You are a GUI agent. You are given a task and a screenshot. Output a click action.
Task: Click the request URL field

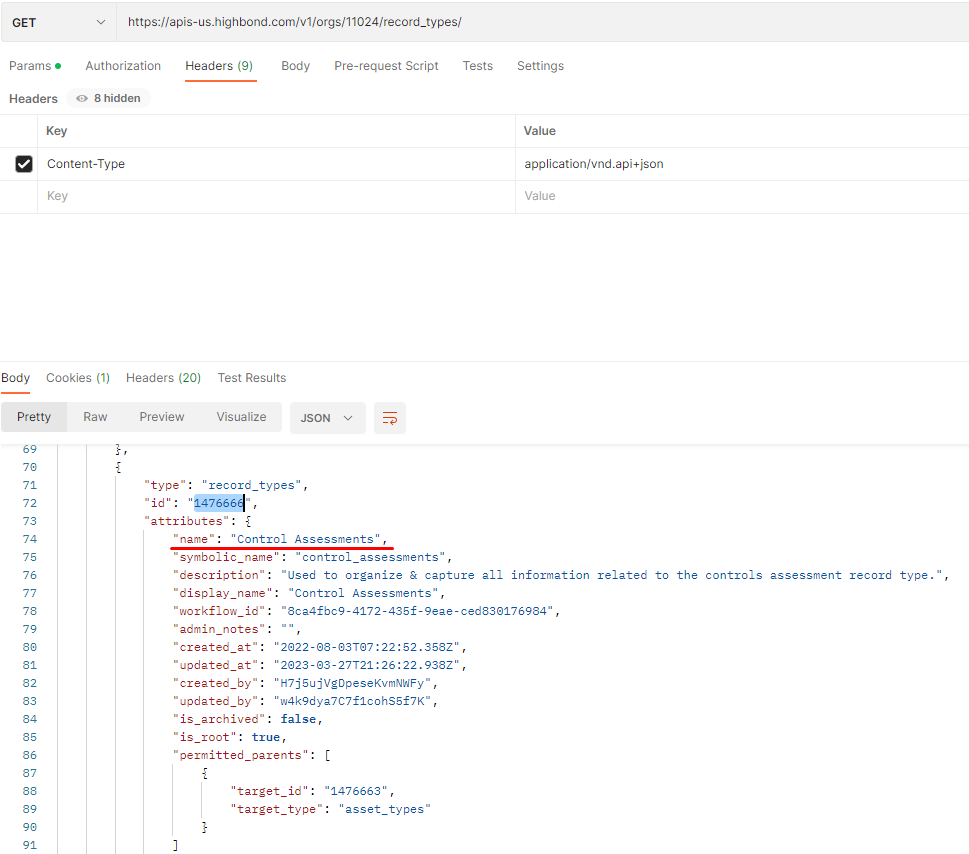coord(540,22)
